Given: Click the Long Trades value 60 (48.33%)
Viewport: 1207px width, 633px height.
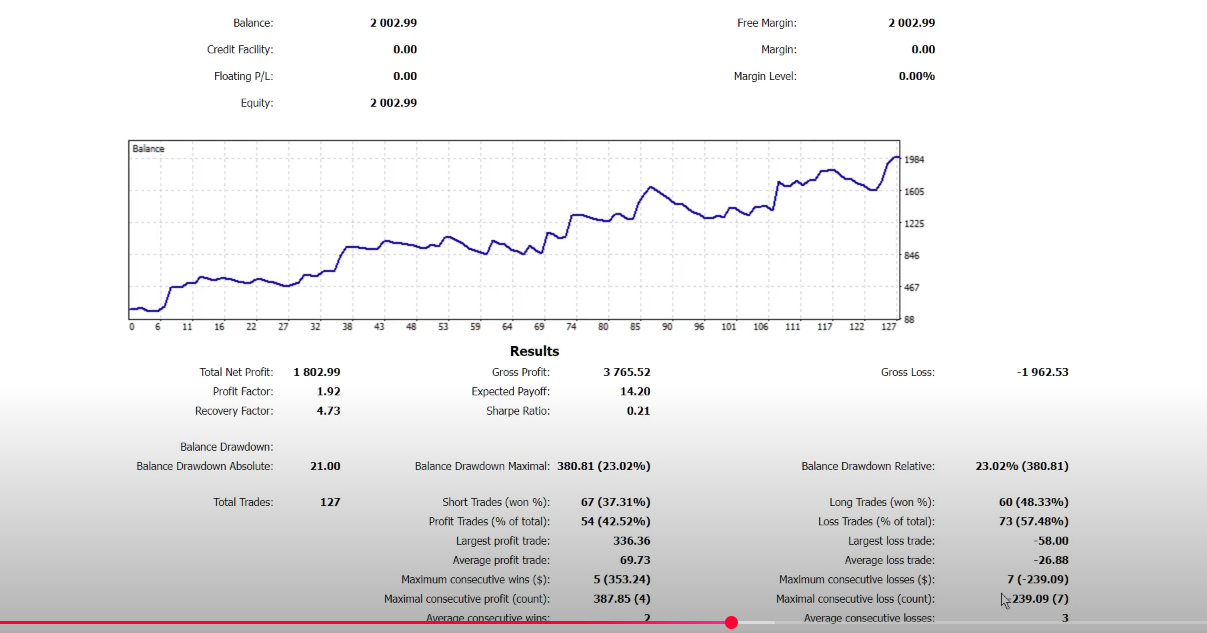Looking at the screenshot, I should (1033, 502).
